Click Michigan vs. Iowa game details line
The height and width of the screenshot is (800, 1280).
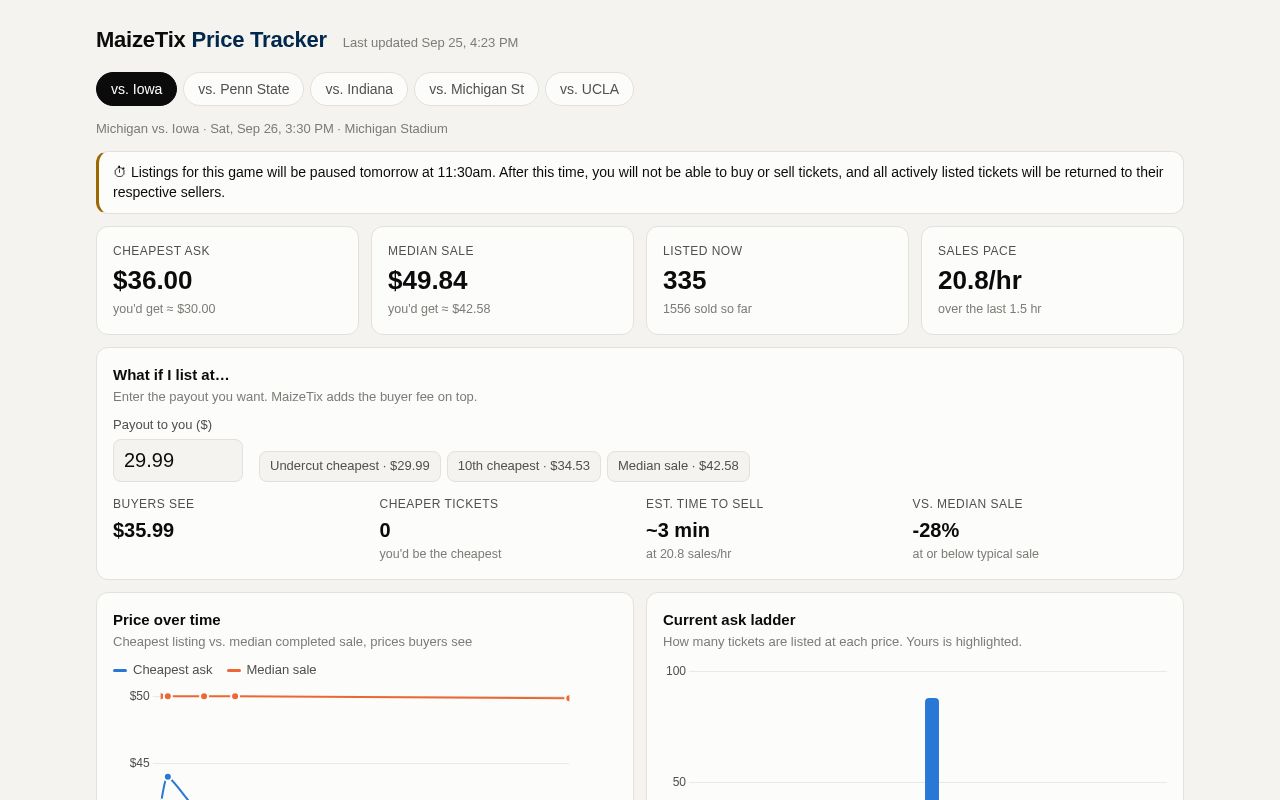click(x=272, y=129)
